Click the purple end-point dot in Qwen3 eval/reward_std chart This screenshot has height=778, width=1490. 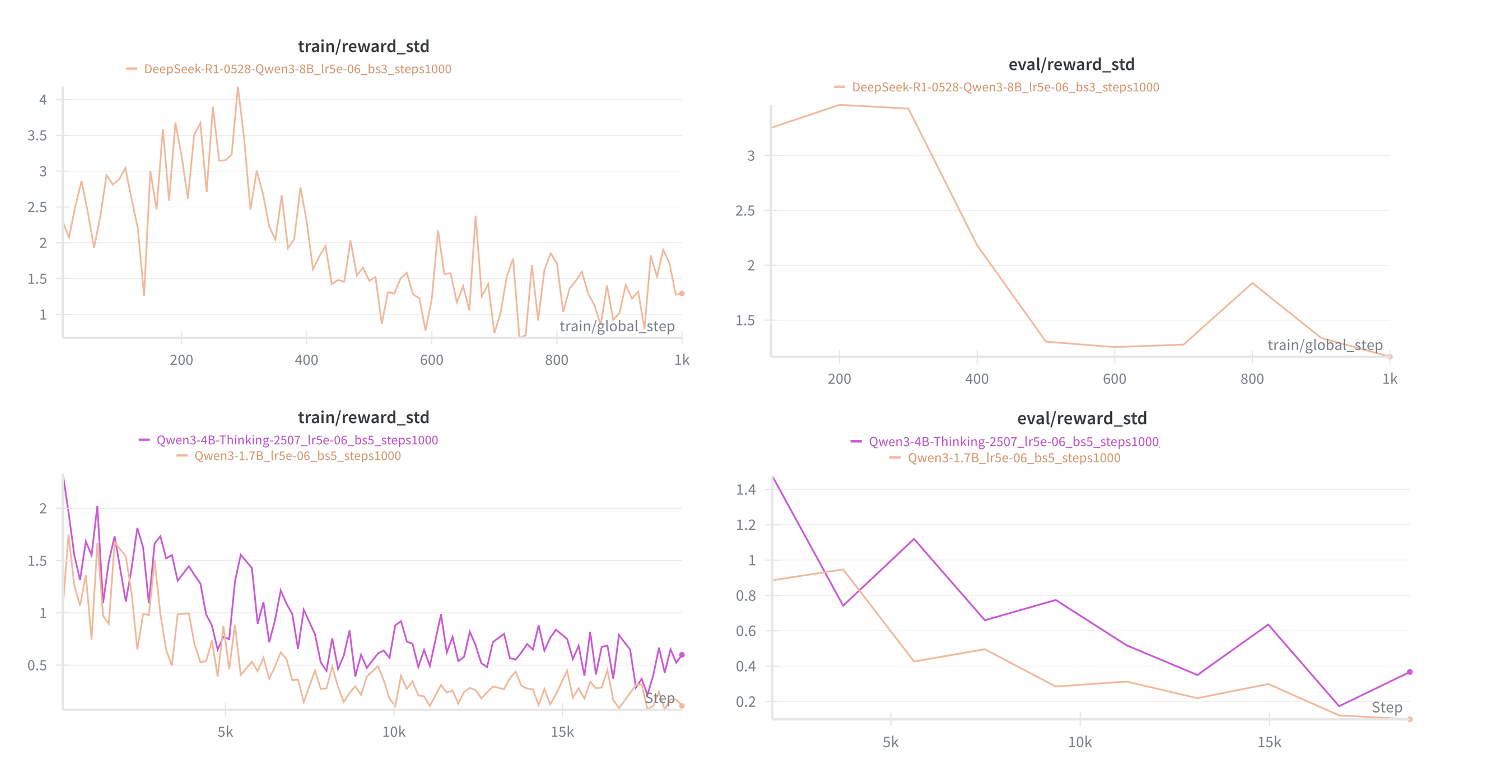[x=1409, y=672]
